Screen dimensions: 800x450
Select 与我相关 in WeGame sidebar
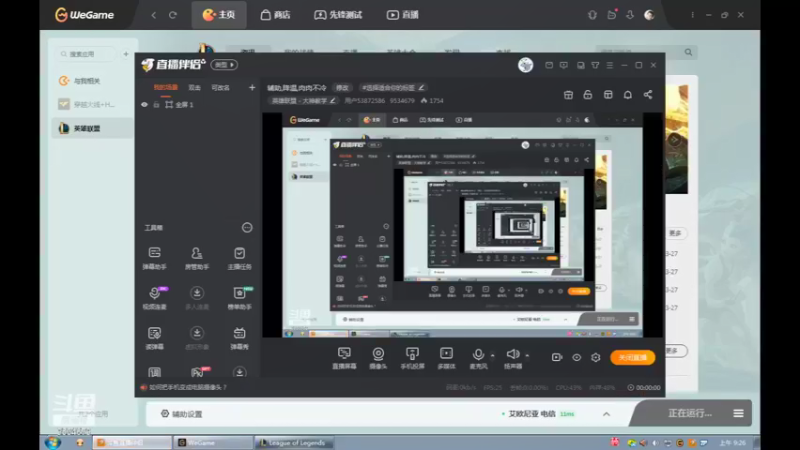pos(92,81)
